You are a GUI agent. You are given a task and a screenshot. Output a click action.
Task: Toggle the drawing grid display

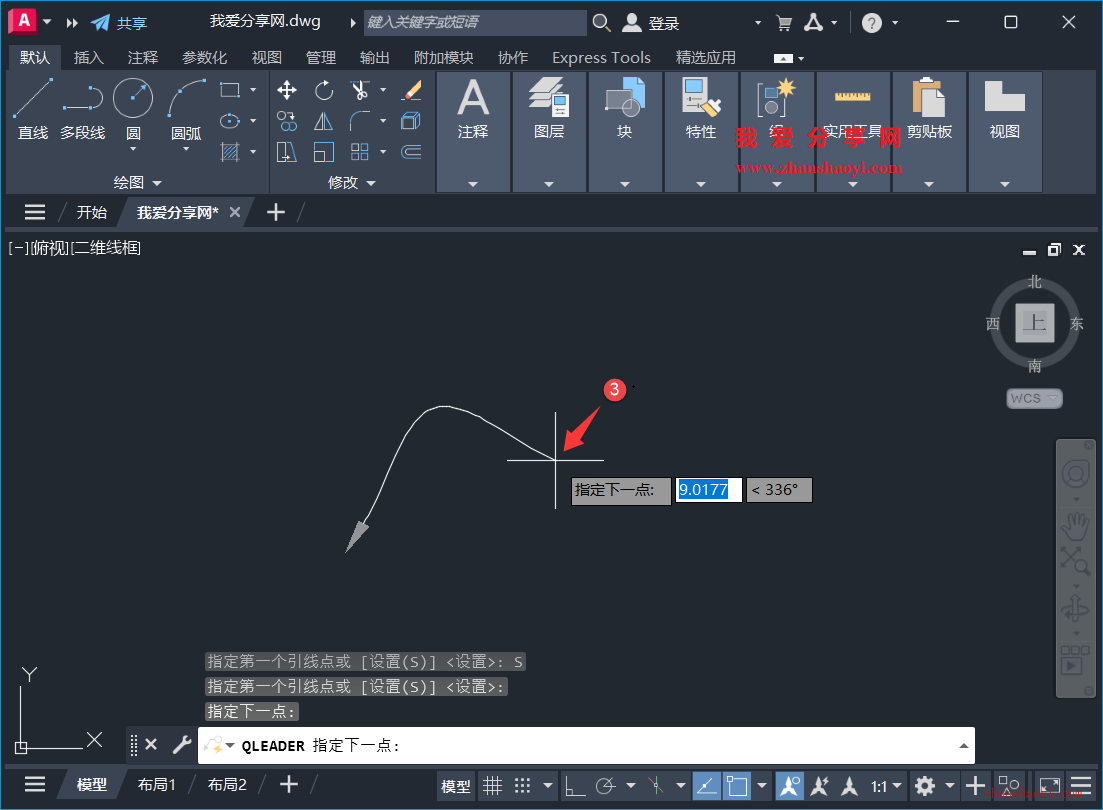coord(492,785)
